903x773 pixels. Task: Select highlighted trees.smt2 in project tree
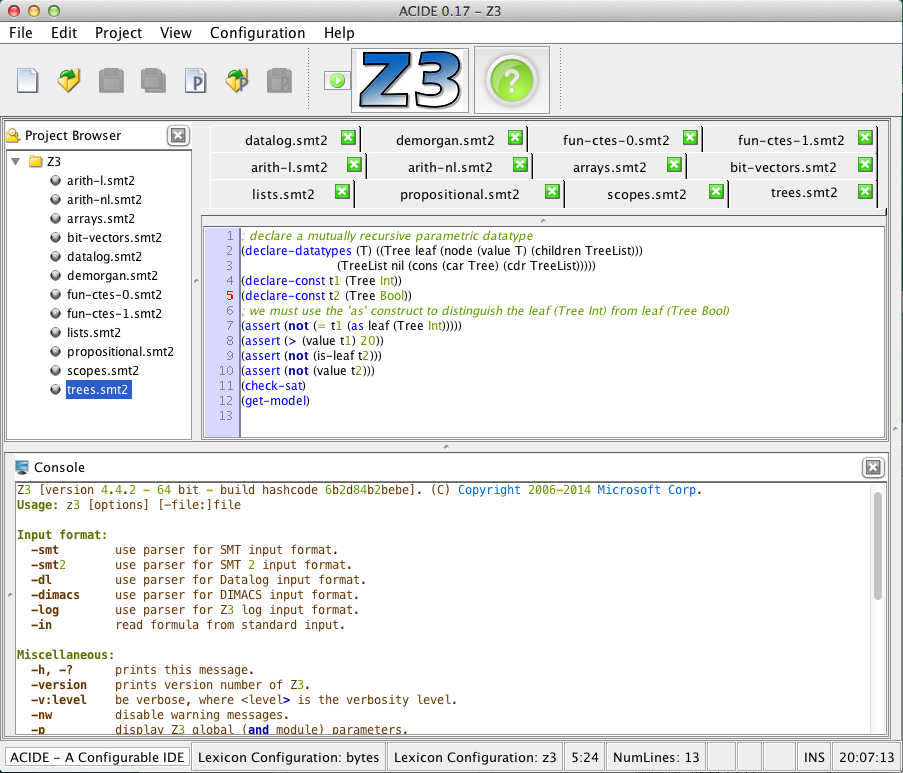(x=98, y=389)
